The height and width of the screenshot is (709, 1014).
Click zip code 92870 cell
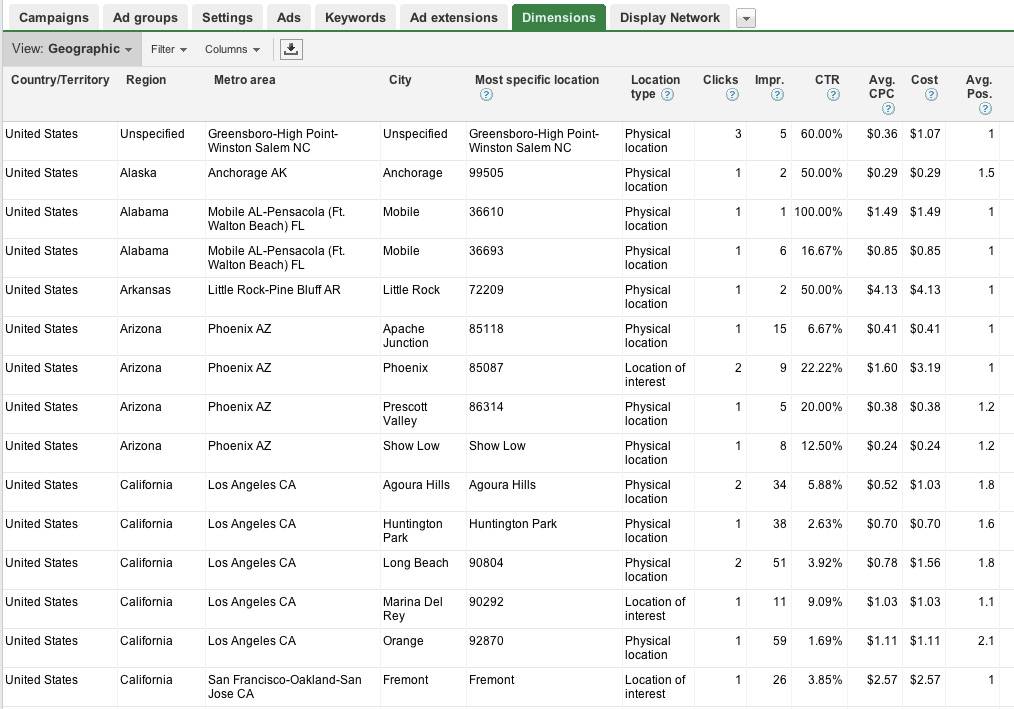(x=486, y=641)
